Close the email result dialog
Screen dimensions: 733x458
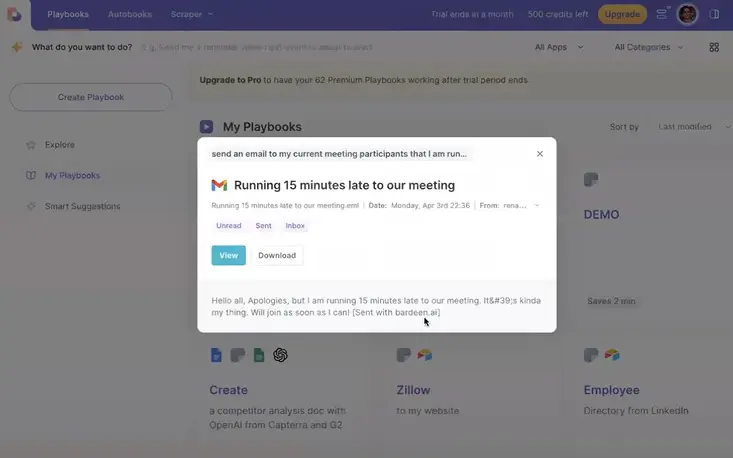point(540,154)
